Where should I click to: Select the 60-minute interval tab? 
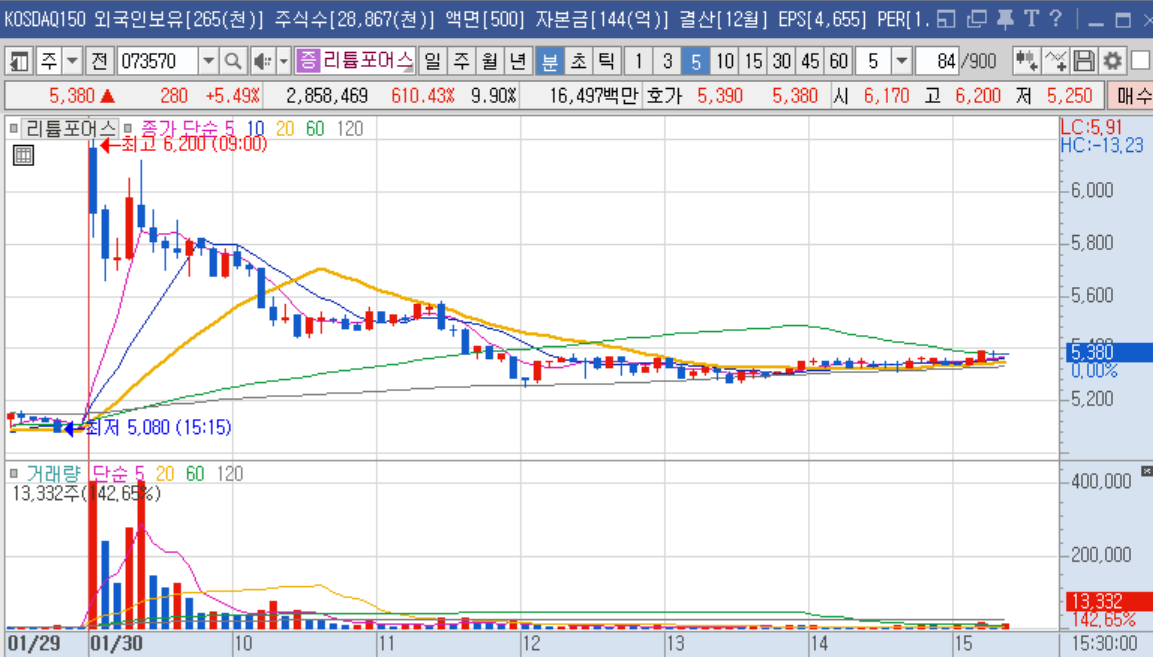838,61
